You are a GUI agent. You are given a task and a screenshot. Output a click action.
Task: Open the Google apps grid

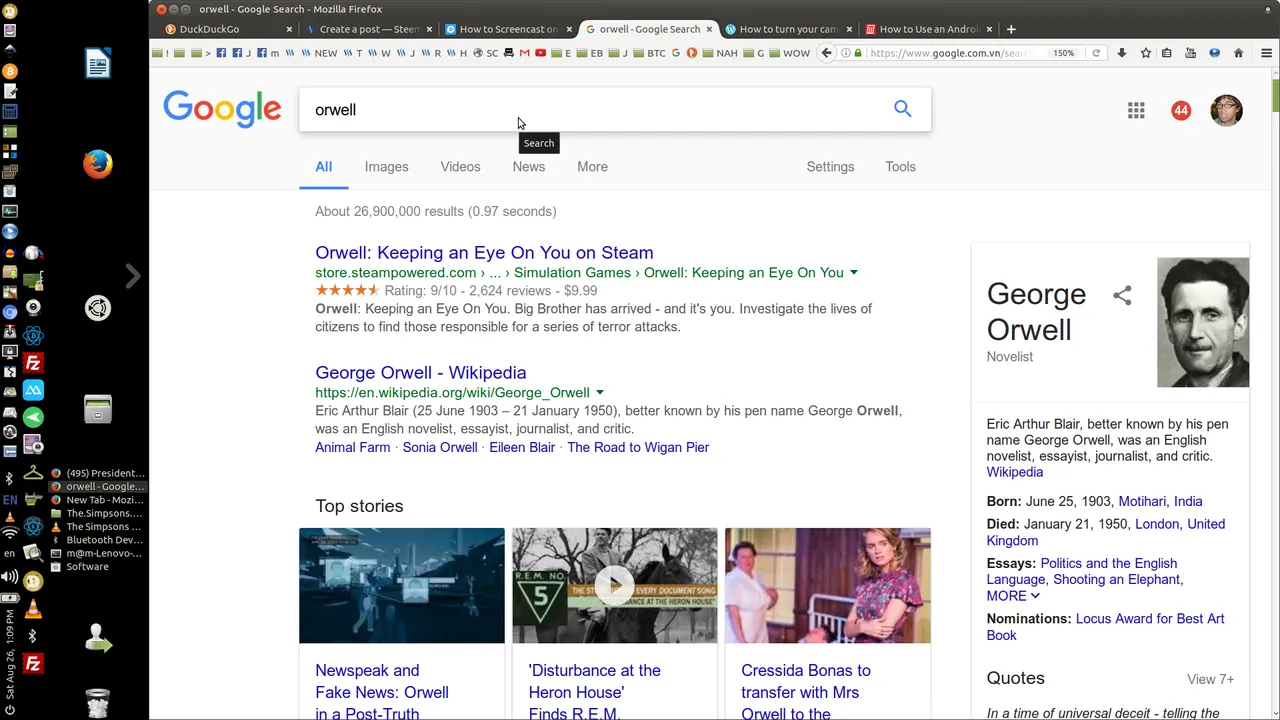1136,111
